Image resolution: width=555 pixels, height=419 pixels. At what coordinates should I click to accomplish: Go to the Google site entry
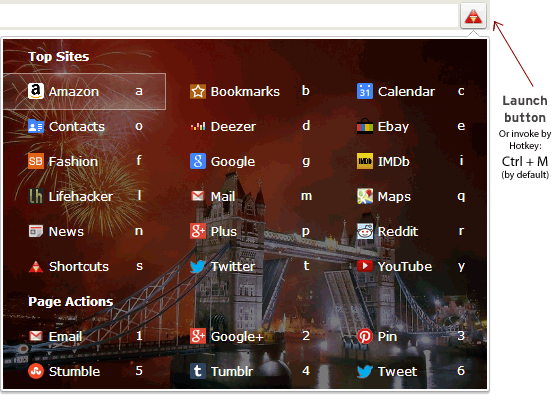[233, 162]
